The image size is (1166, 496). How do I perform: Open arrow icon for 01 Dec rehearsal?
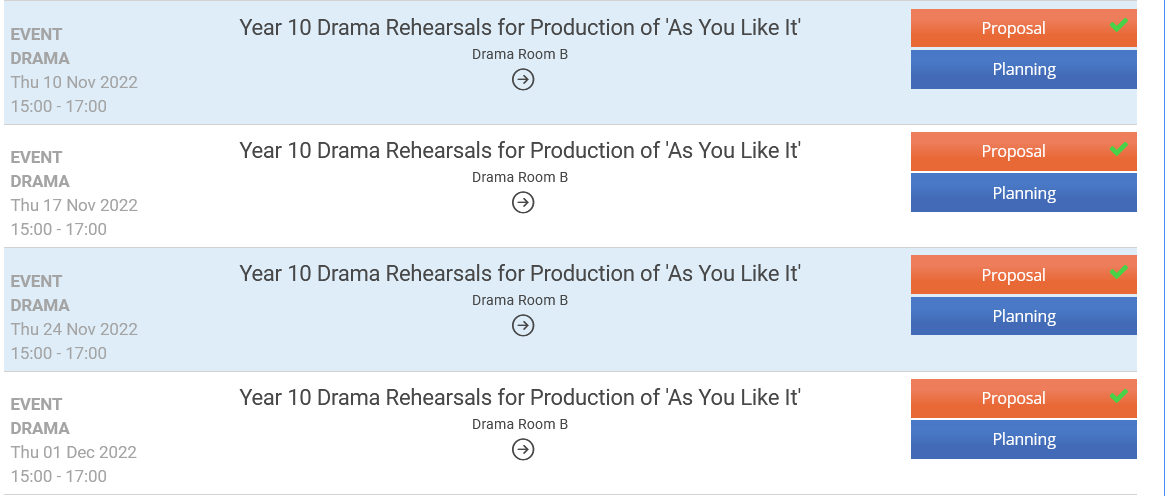522,449
